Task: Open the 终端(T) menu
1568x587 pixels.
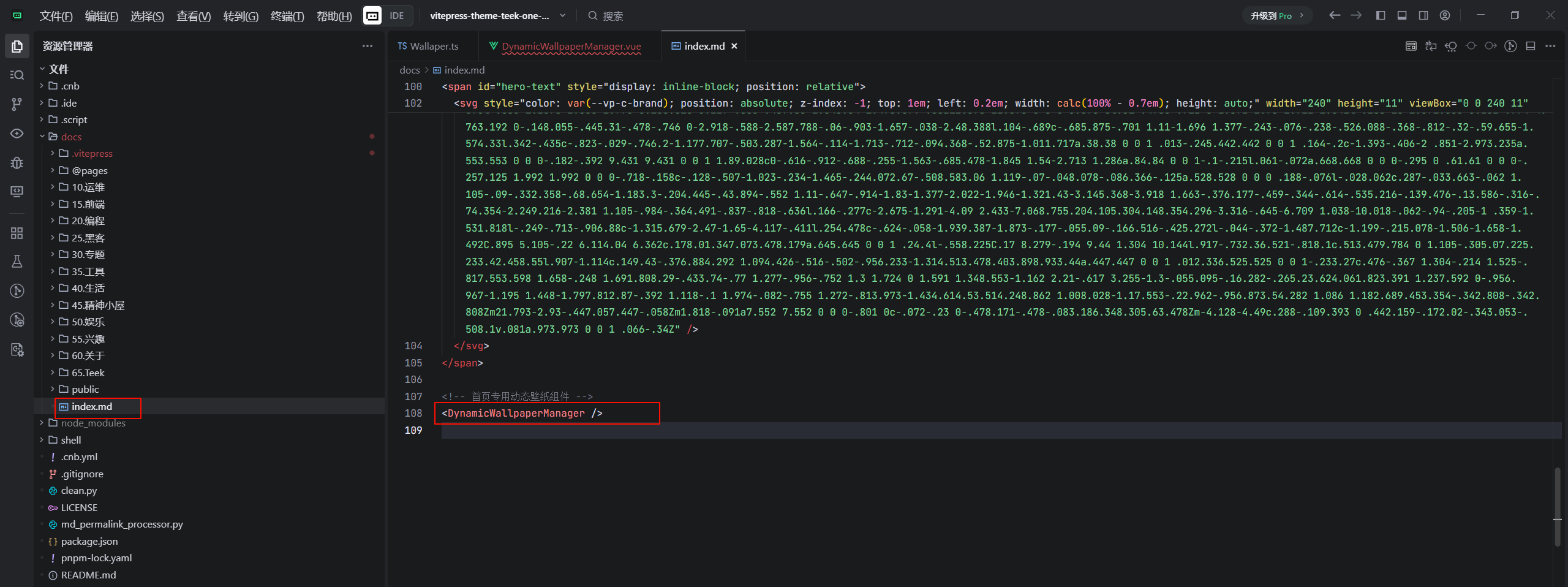Action: pyautogui.click(x=287, y=16)
